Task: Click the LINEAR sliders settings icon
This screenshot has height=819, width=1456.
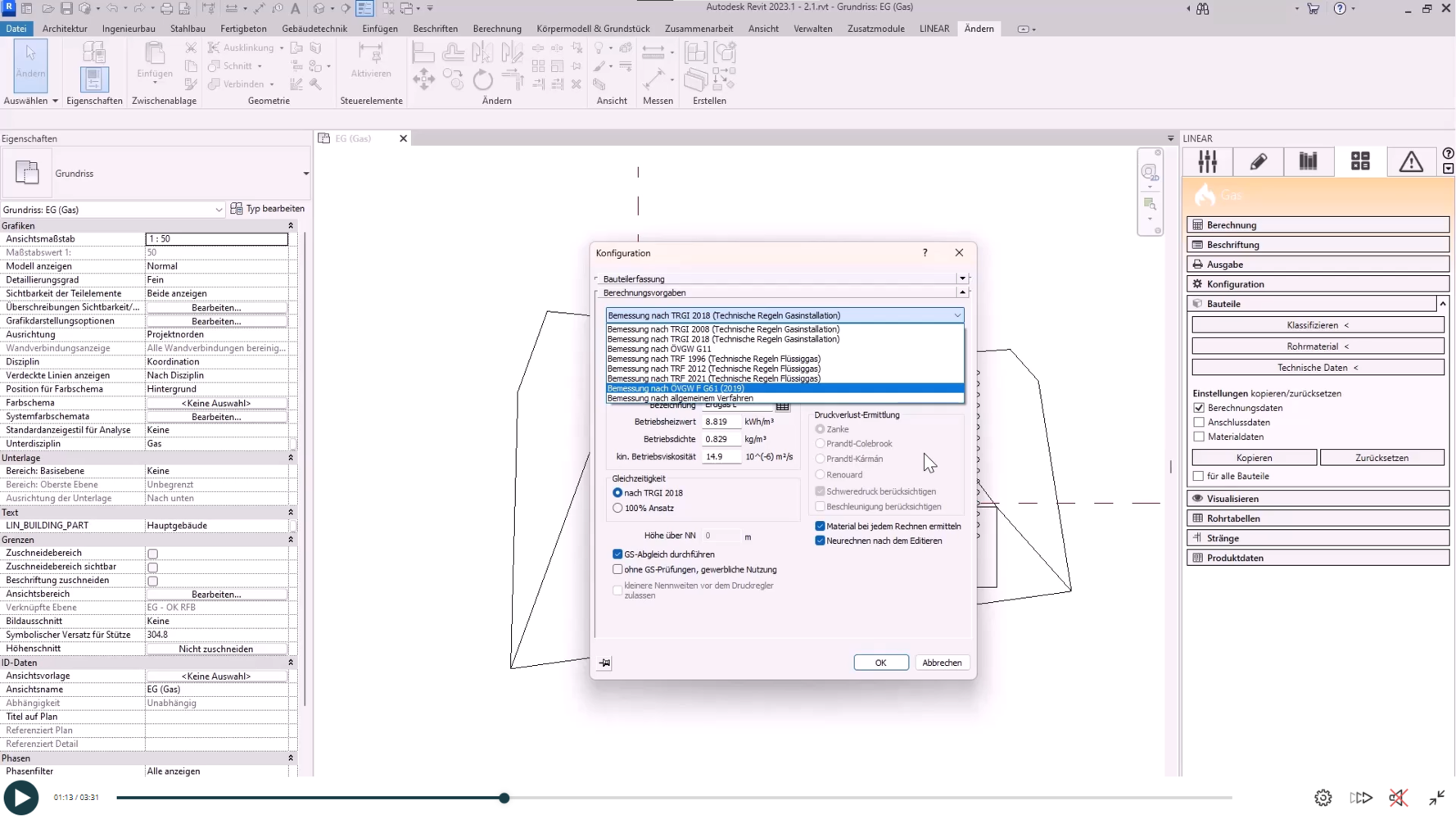Action: 1207,162
